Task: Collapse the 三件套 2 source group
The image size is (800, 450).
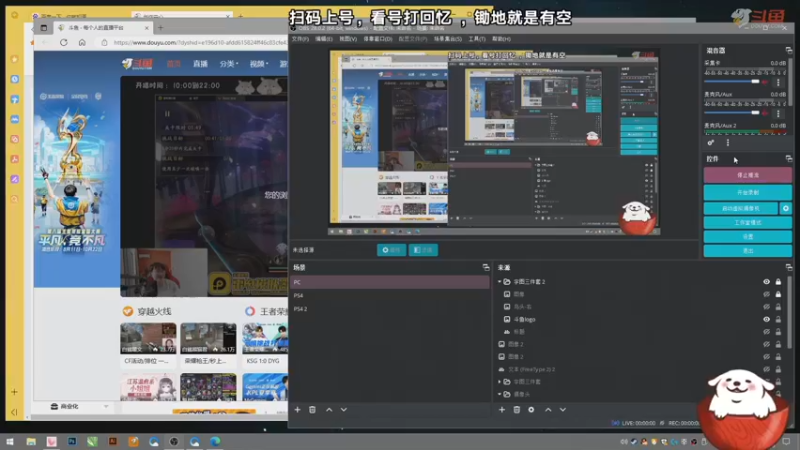Action: point(499,282)
